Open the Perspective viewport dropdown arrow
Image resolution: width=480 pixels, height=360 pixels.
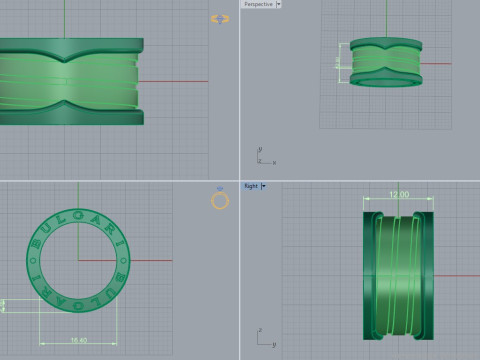tap(279, 4)
